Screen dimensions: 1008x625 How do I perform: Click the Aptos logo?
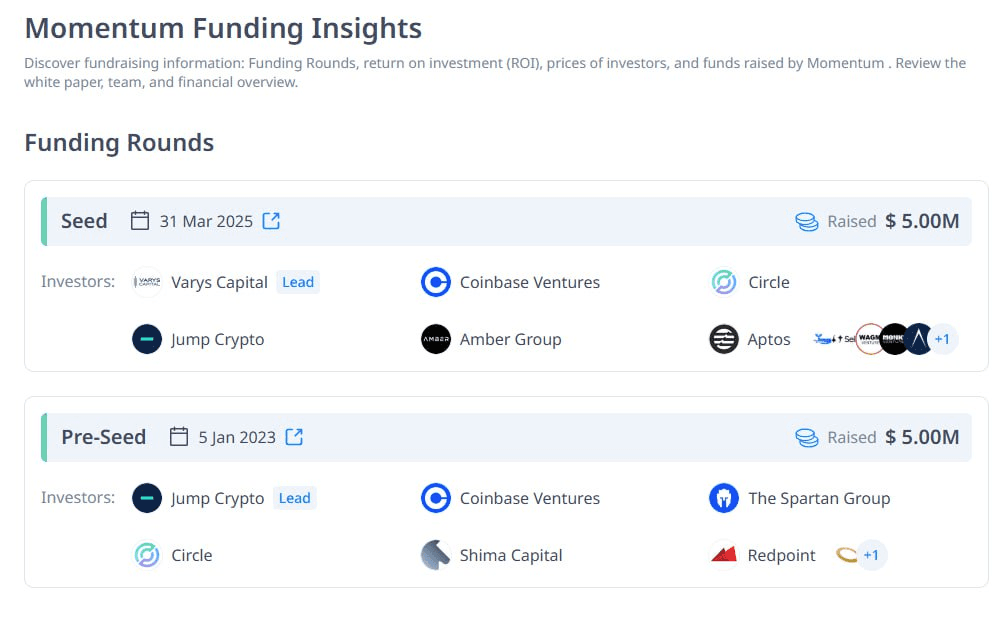click(724, 339)
